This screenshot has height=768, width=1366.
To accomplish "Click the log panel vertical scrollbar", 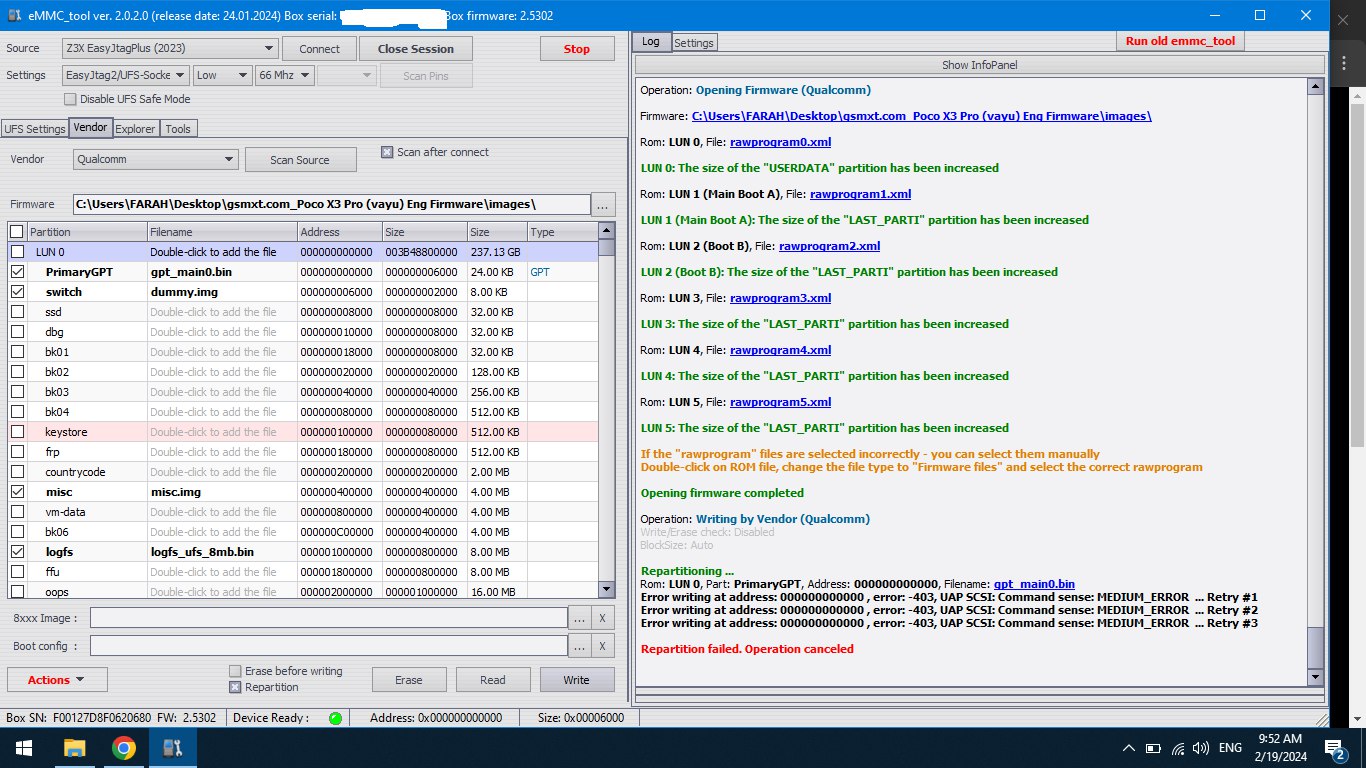I will (1315, 382).
